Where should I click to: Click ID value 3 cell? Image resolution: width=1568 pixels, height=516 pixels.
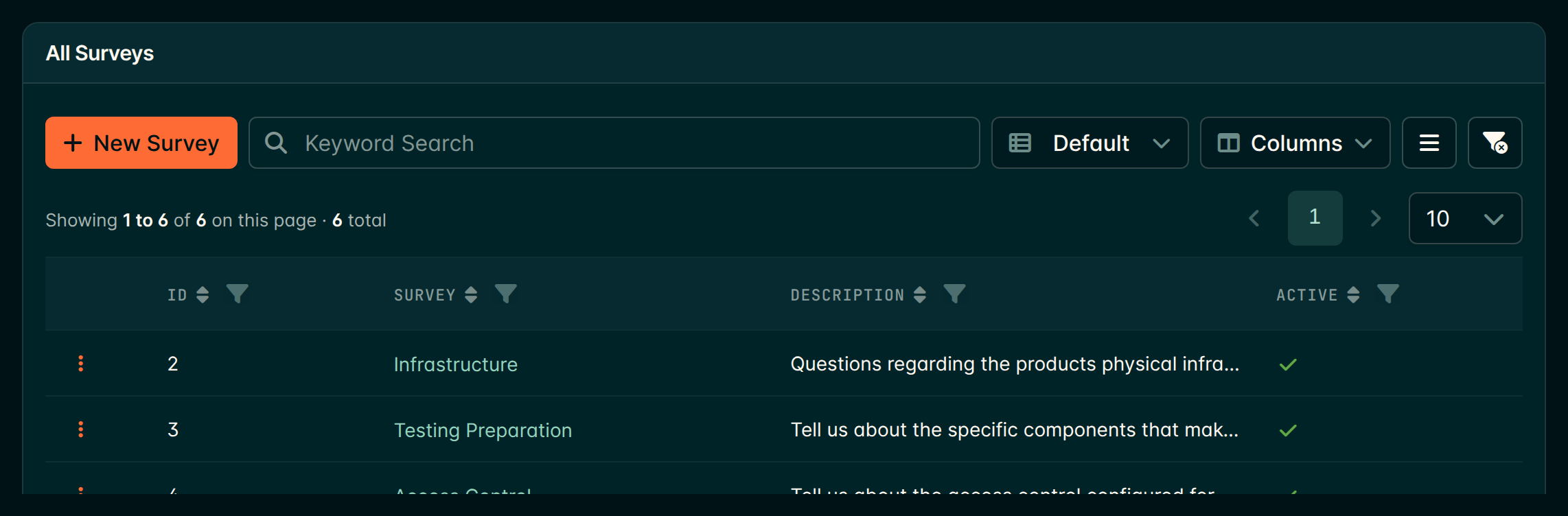(173, 430)
